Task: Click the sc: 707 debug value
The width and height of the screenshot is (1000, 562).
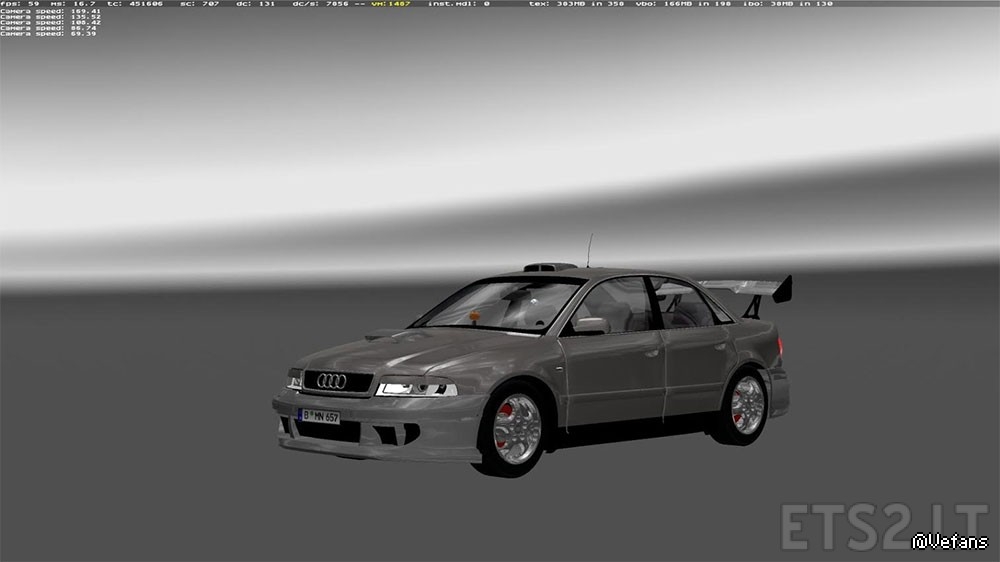Action: coord(200,4)
